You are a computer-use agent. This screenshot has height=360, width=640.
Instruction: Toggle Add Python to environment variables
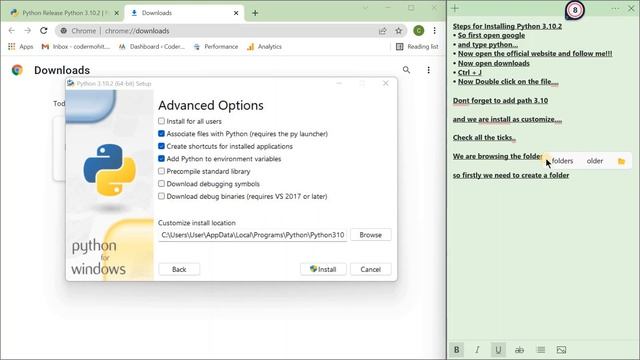pos(161,159)
